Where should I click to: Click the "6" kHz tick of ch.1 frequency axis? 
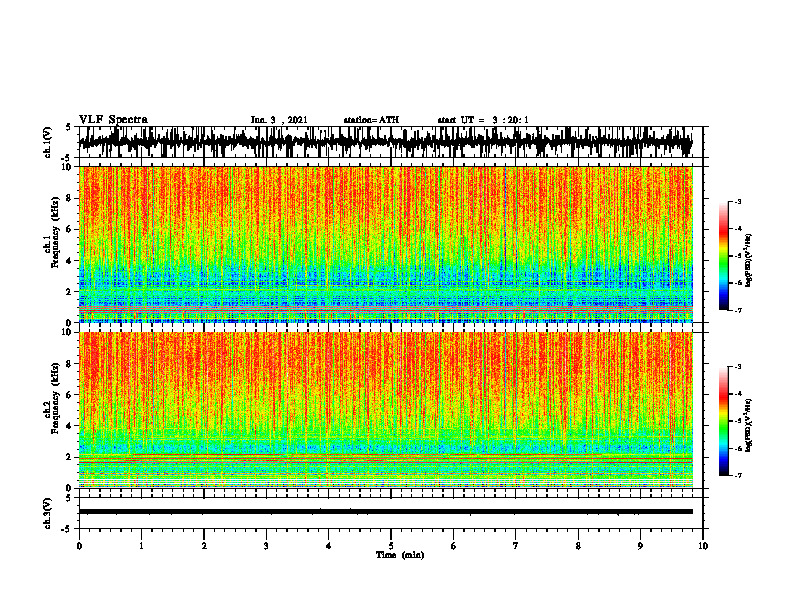click(x=69, y=229)
